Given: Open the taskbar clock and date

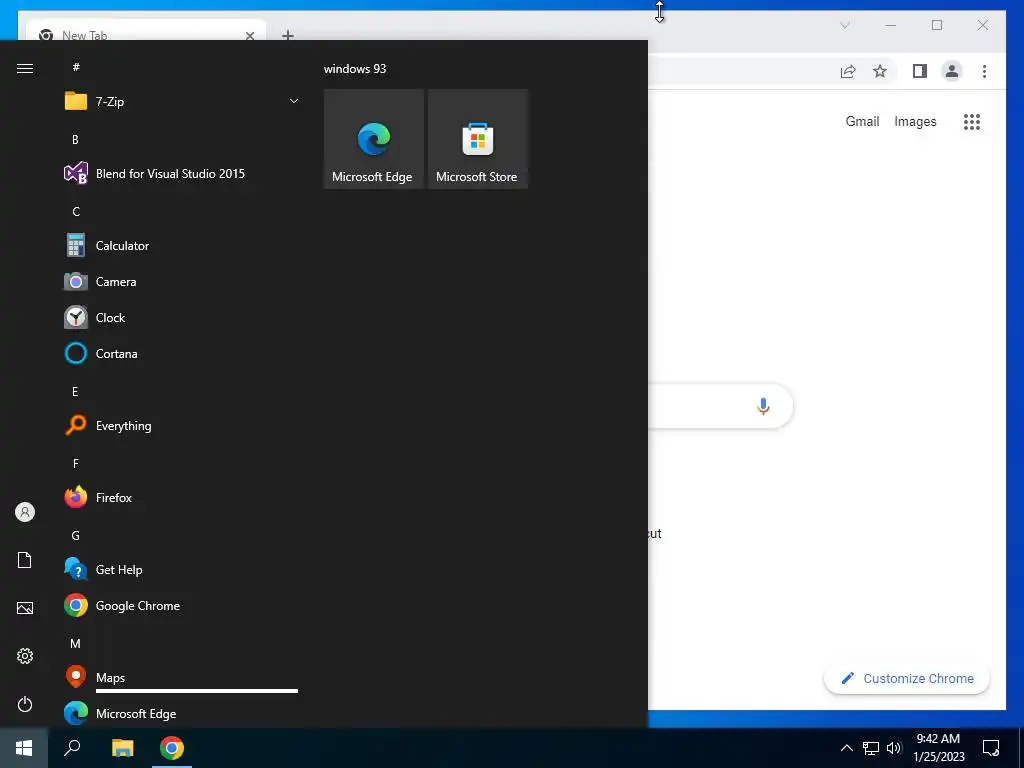Looking at the screenshot, I should [938, 748].
